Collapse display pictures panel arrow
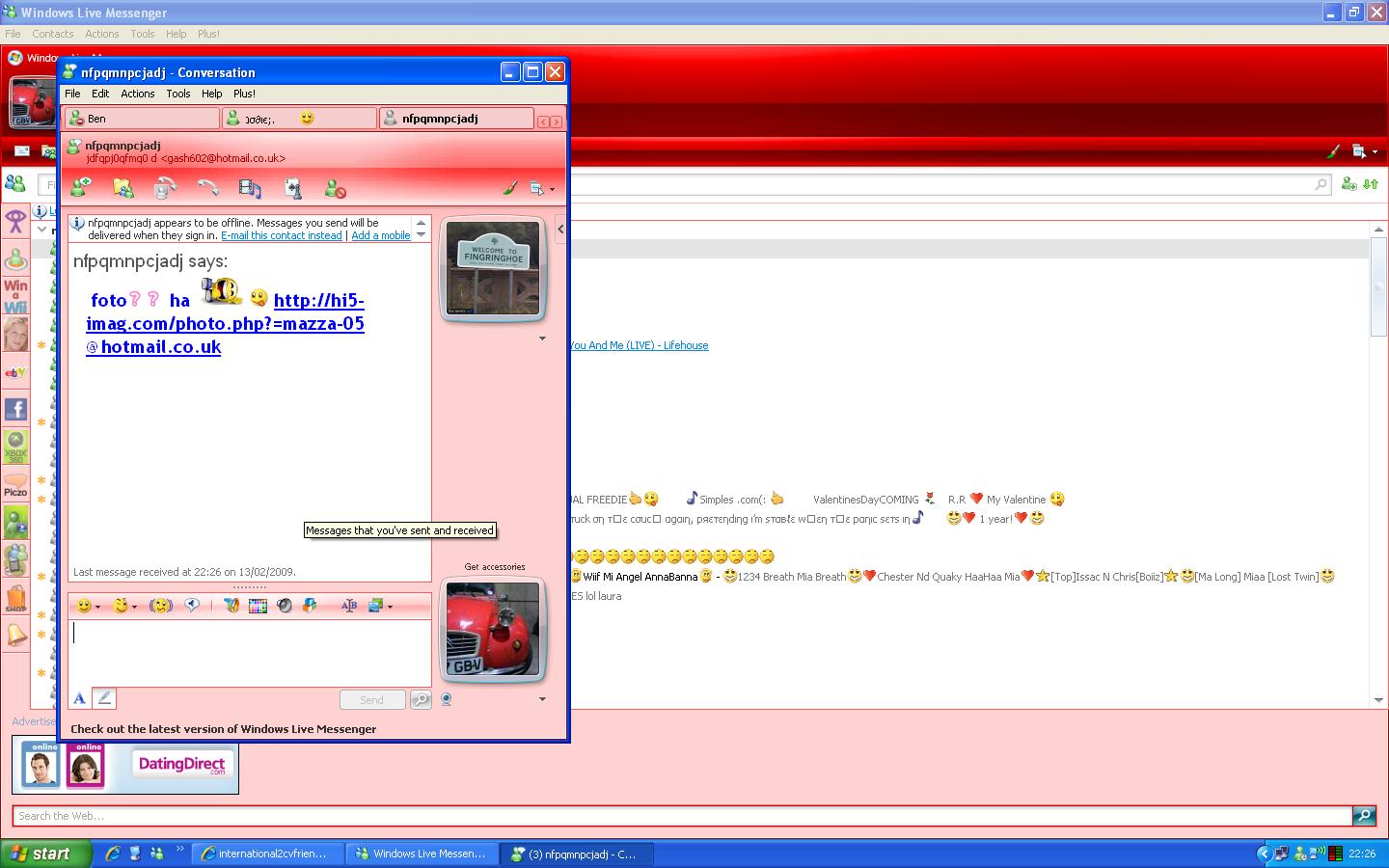This screenshot has width=1389, height=868. point(560,230)
